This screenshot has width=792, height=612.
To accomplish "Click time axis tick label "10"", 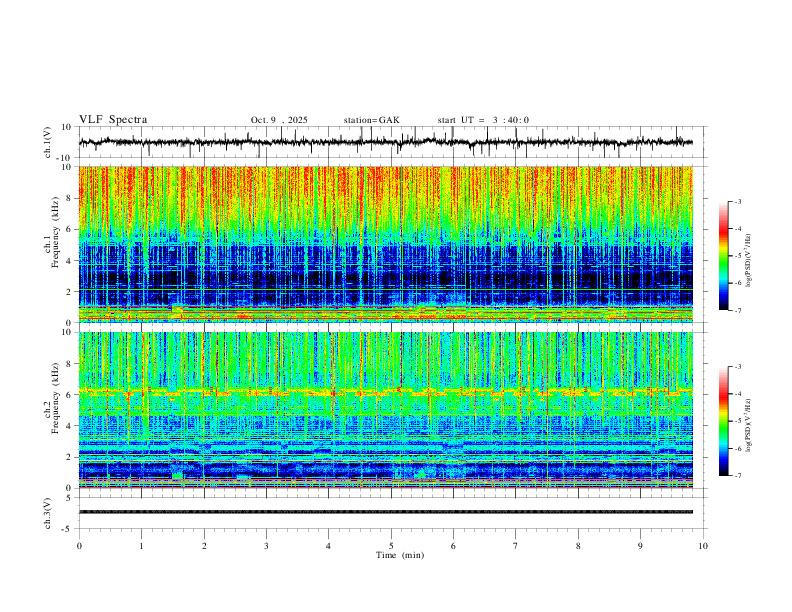I will (x=703, y=546).
